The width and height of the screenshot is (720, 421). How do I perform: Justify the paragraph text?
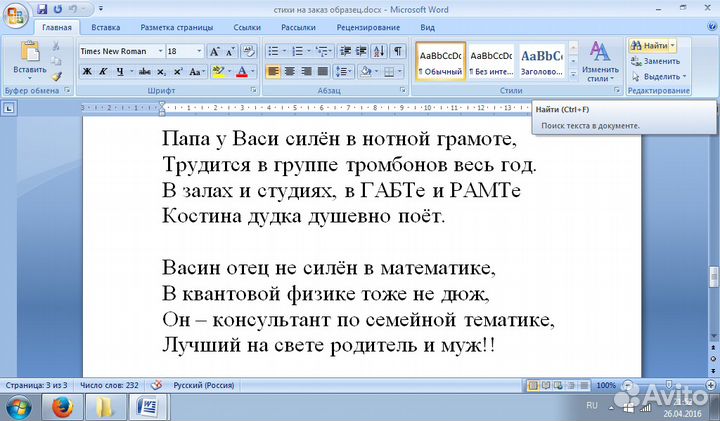[x=323, y=72]
